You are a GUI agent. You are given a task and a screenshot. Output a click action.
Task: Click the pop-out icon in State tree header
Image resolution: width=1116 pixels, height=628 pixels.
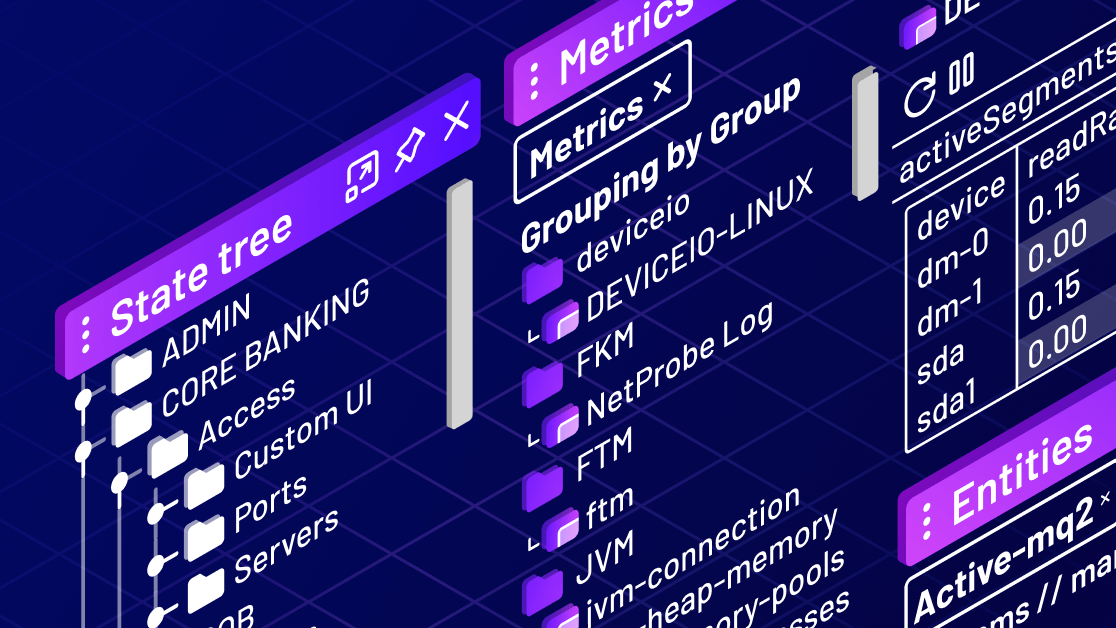pos(362,178)
